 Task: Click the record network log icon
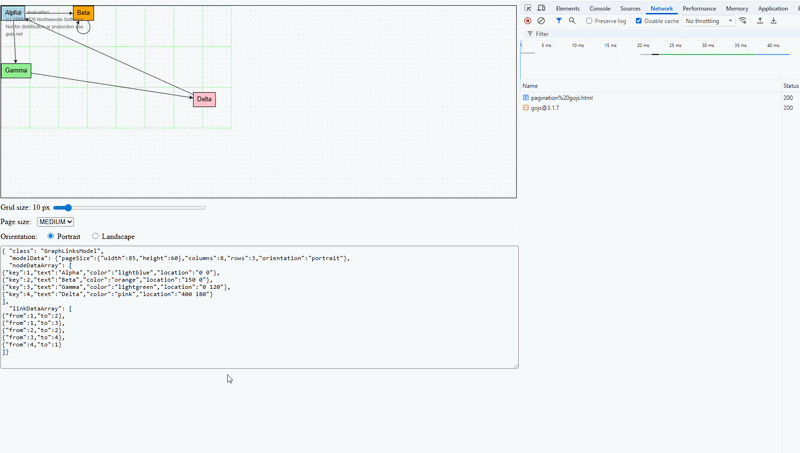[x=528, y=20]
